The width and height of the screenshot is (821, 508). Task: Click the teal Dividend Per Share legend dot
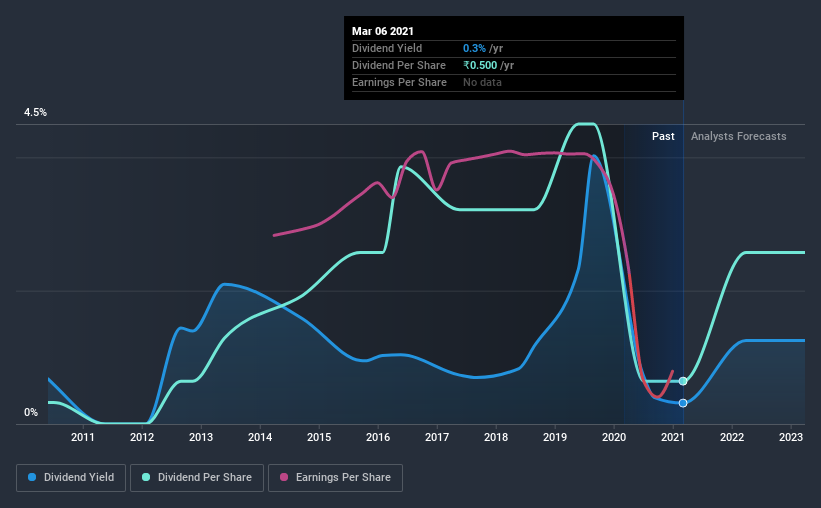(x=146, y=477)
